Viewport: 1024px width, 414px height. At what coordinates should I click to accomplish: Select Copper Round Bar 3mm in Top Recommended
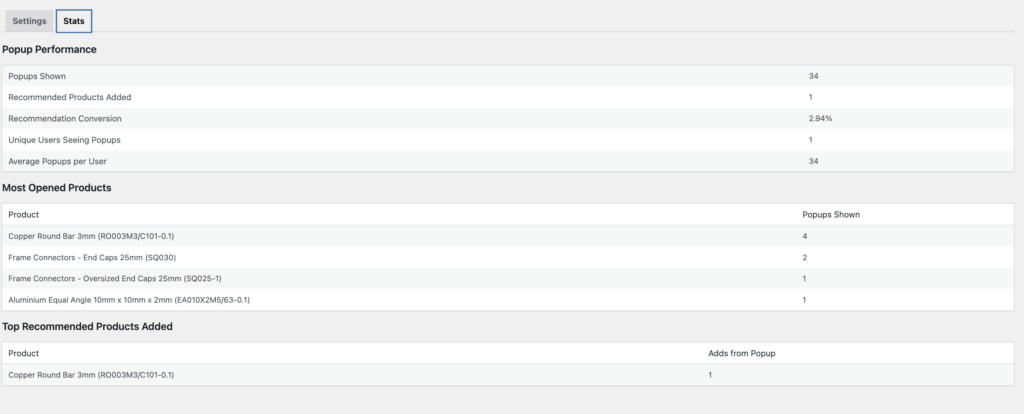[x=98, y=375]
